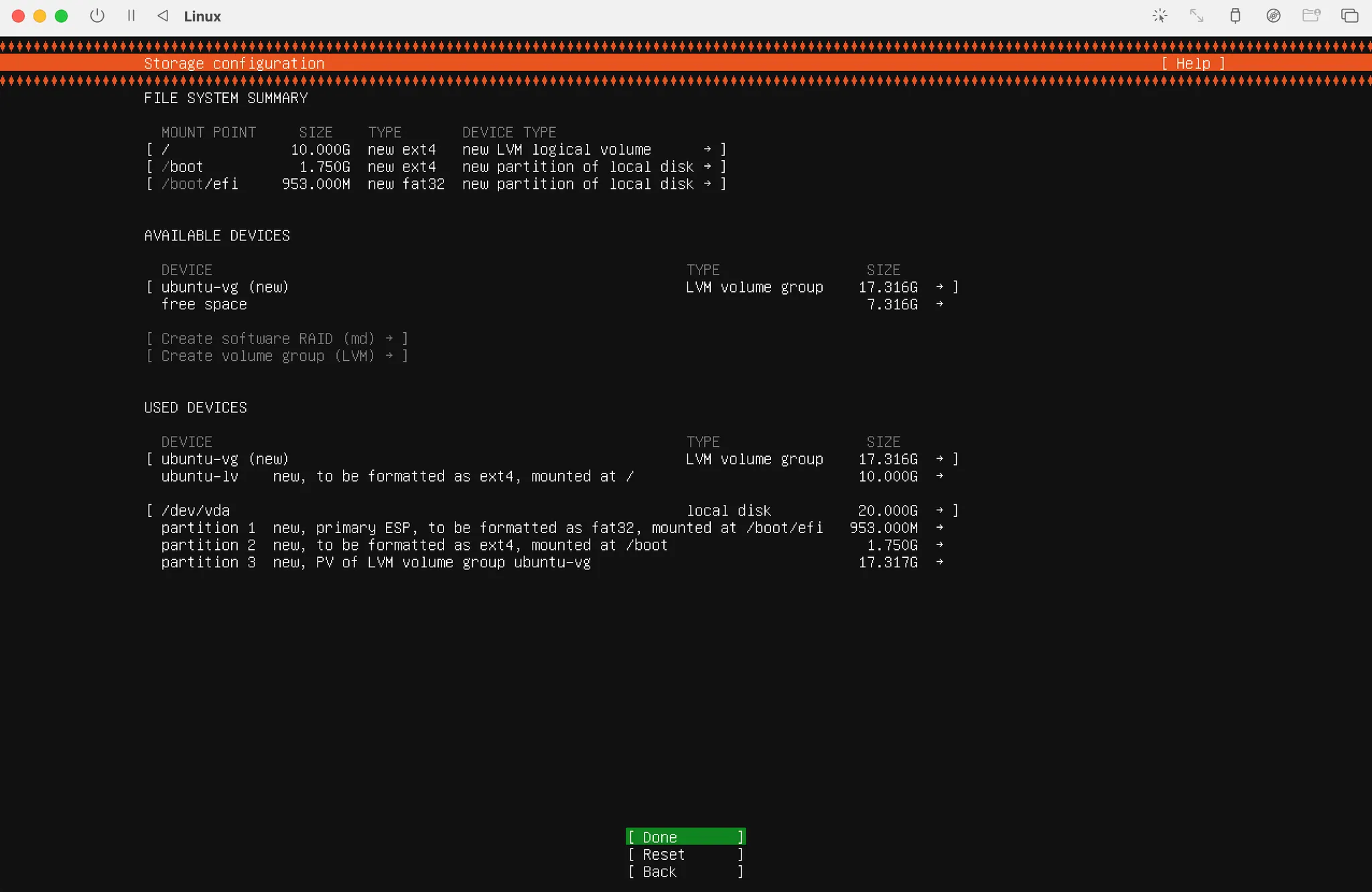Click the windows overlay icon
Screen dimensions: 1372x892
tap(1349, 16)
